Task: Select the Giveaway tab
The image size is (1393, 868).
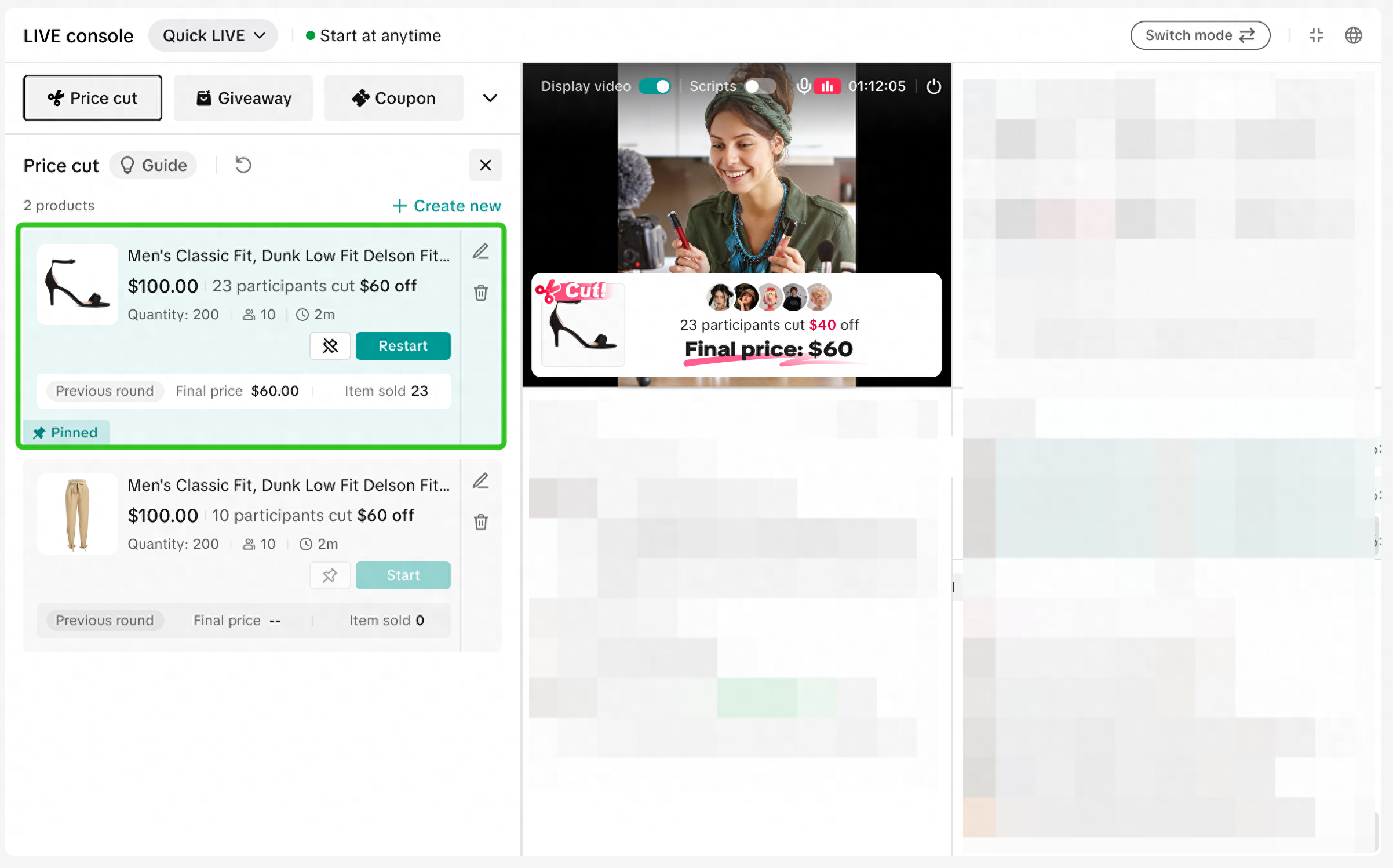Action: (x=243, y=98)
